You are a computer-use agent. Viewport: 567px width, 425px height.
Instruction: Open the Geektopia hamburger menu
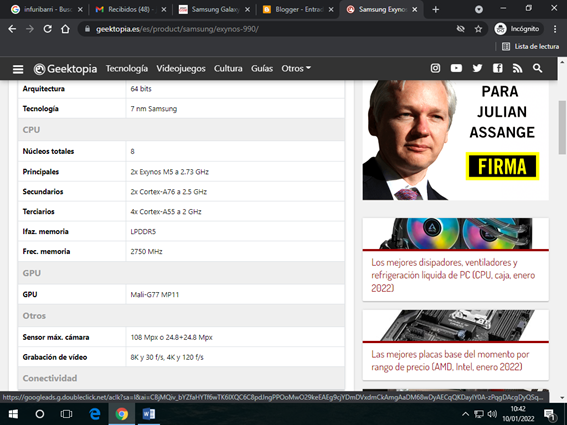(18, 69)
